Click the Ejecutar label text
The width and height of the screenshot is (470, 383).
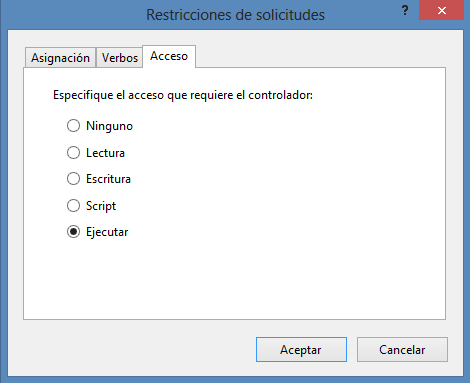(107, 232)
